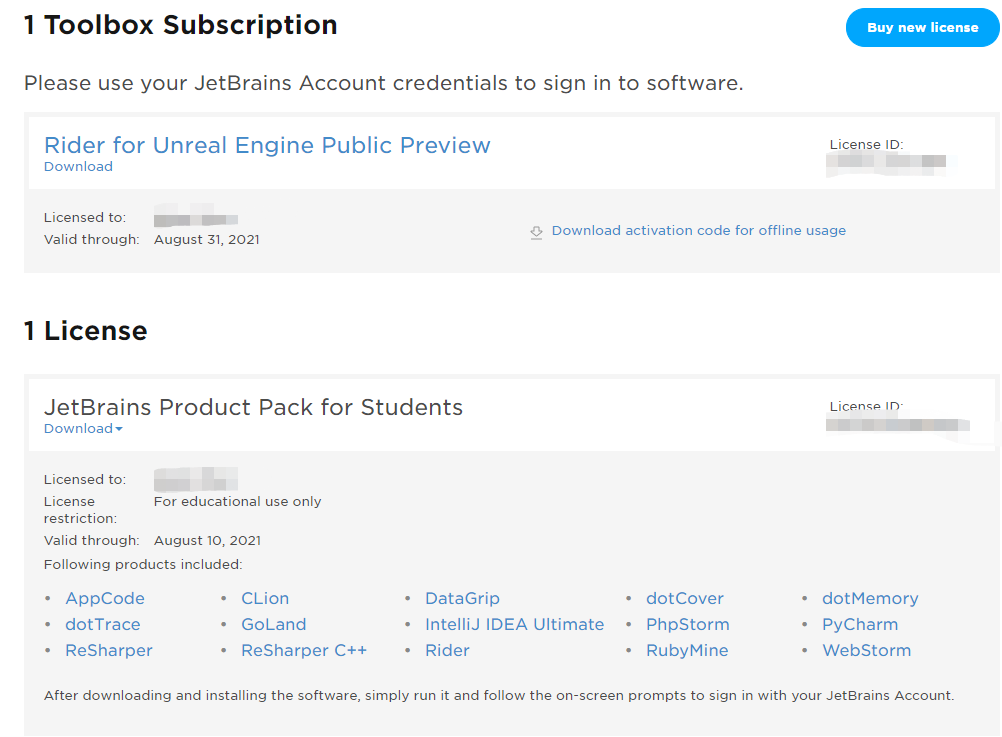This screenshot has height=737, width=1002.
Task: Select the Following products included label
Action: (x=143, y=564)
